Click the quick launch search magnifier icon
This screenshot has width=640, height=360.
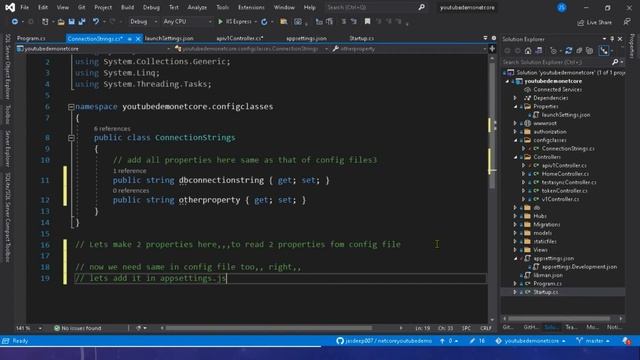(x=421, y=7)
